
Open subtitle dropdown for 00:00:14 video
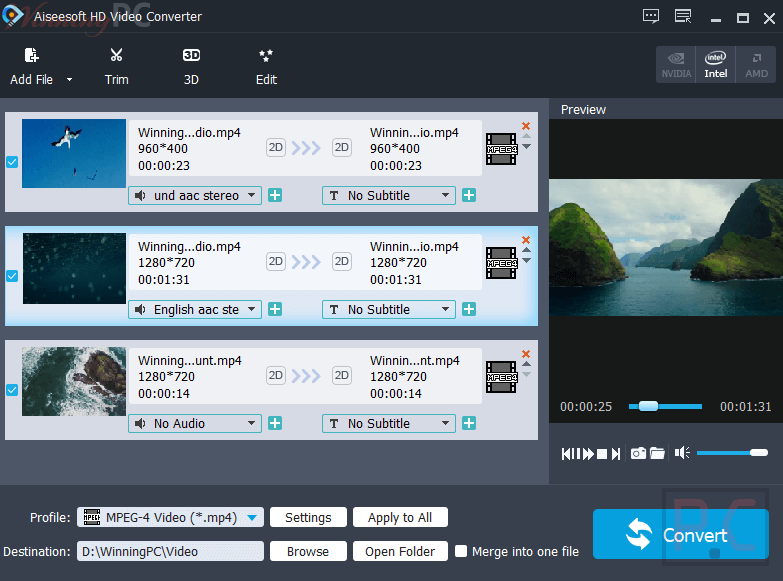pos(389,423)
